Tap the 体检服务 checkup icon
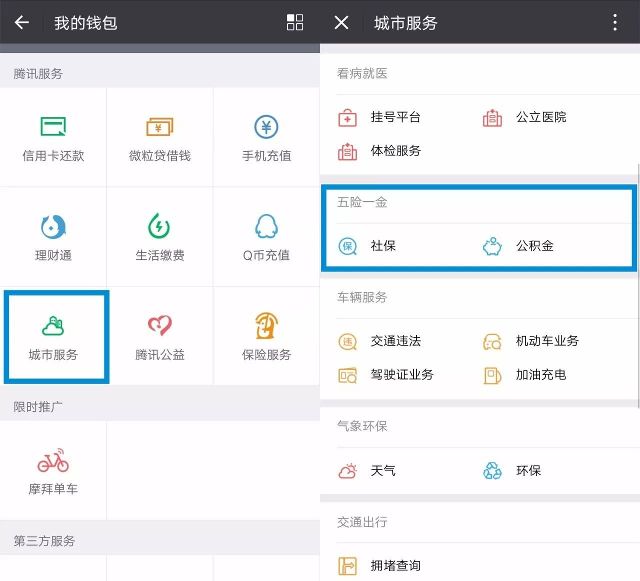The width and height of the screenshot is (640, 581). [x=347, y=151]
